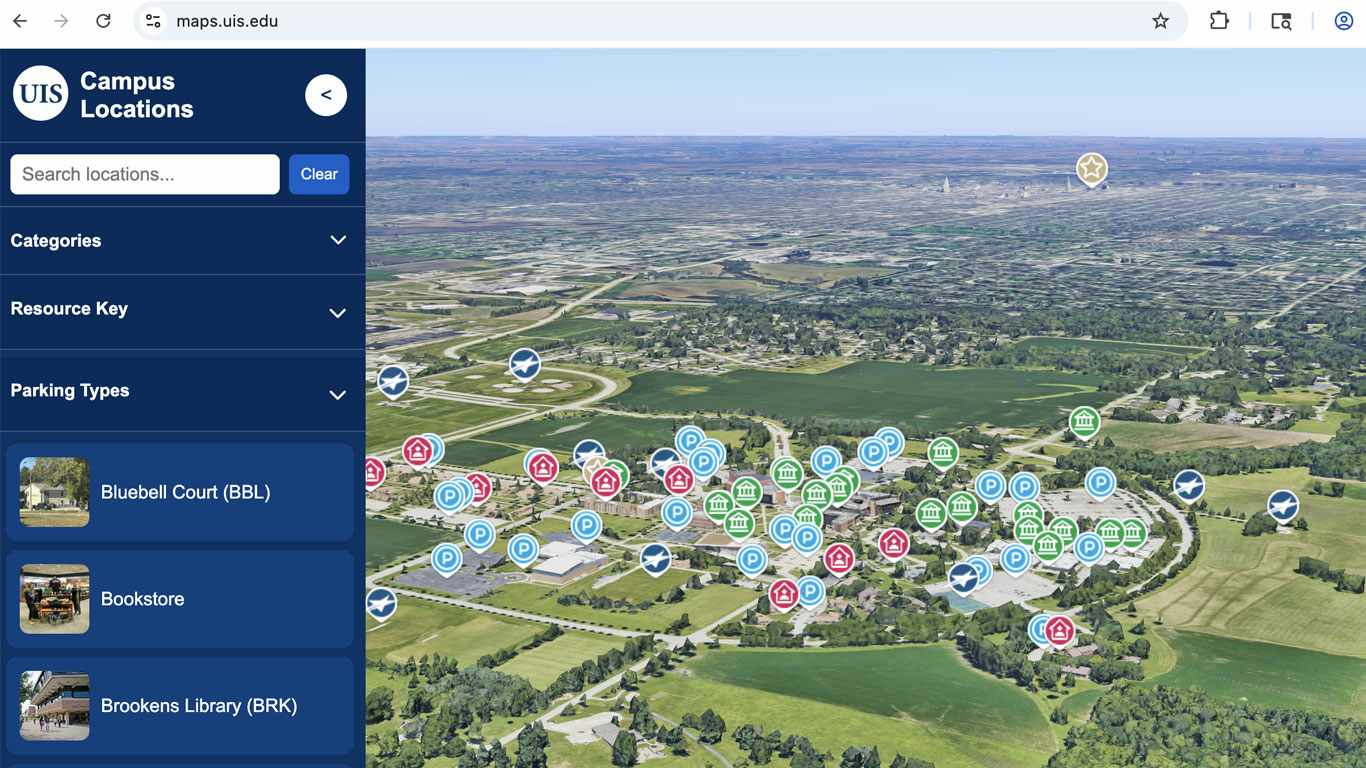Click the browser back navigation button
This screenshot has height=768, width=1366.
(19, 20)
